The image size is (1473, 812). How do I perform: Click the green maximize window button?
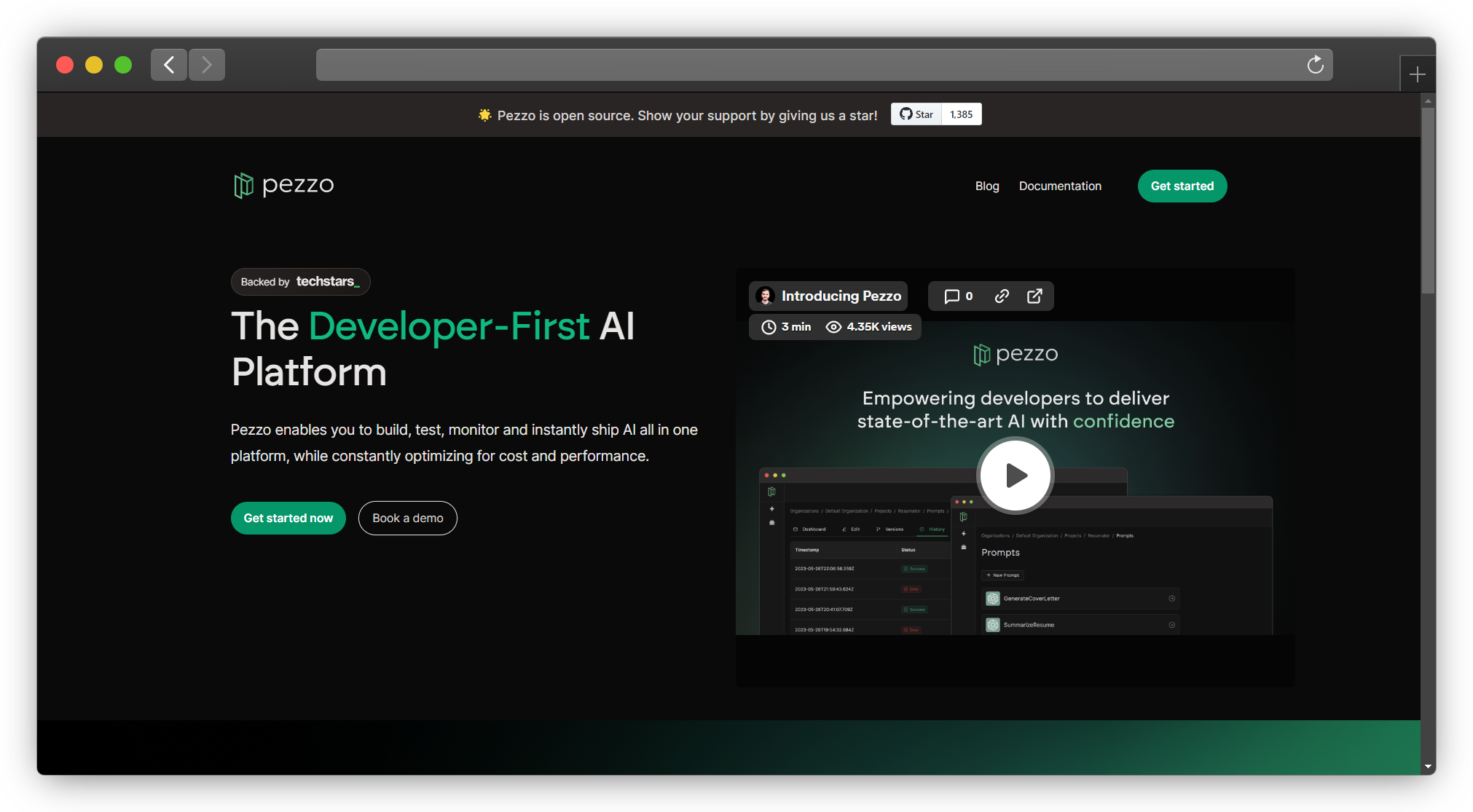123,65
